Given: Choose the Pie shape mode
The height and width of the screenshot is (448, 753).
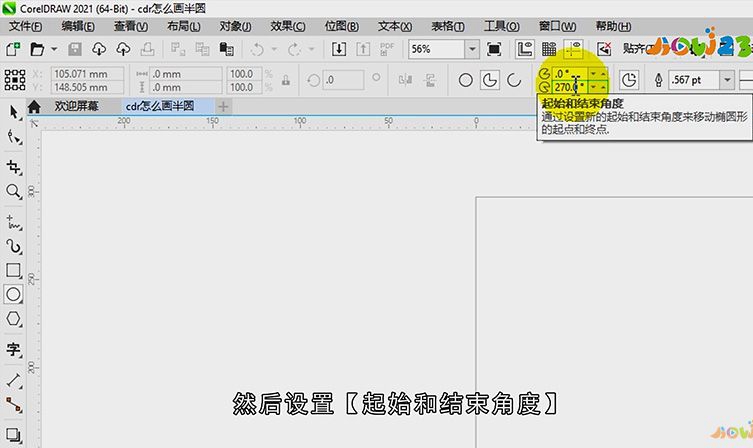Looking at the screenshot, I should click(489, 80).
